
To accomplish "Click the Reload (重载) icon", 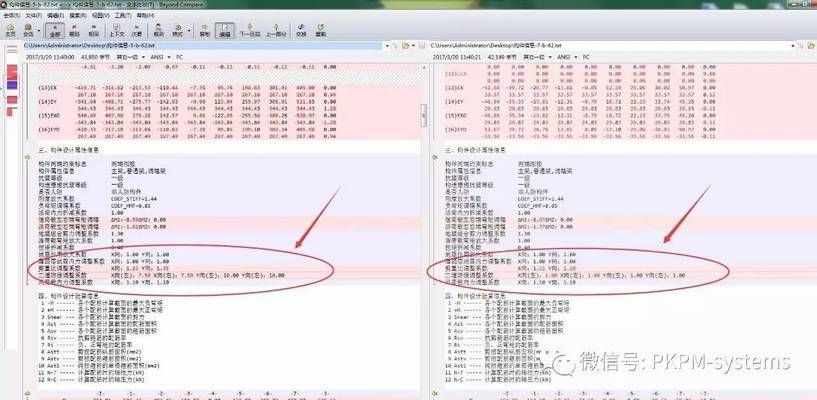I will point(320,30).
